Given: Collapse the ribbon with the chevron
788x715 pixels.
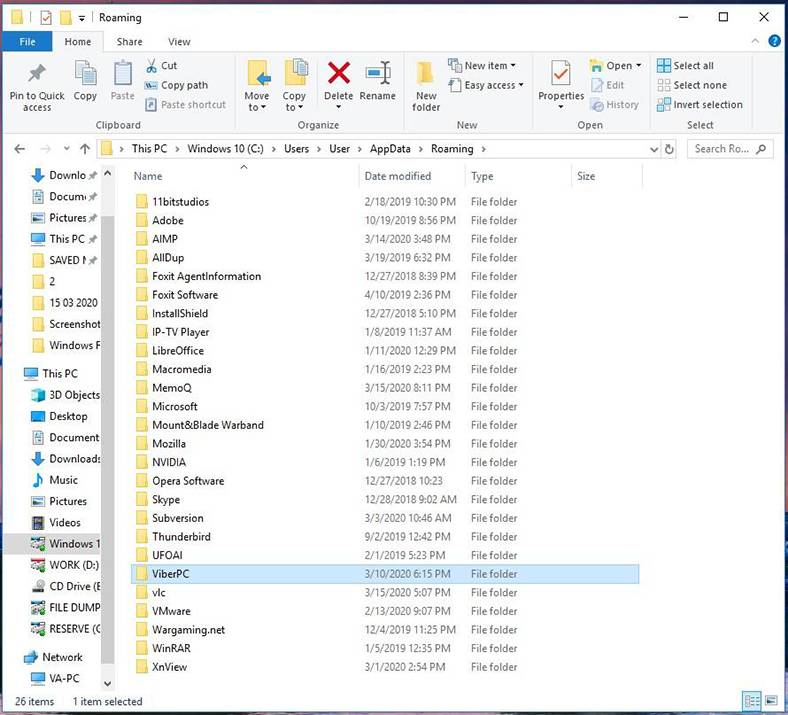Looking at the screenshot, I should (x=755, y=41).
